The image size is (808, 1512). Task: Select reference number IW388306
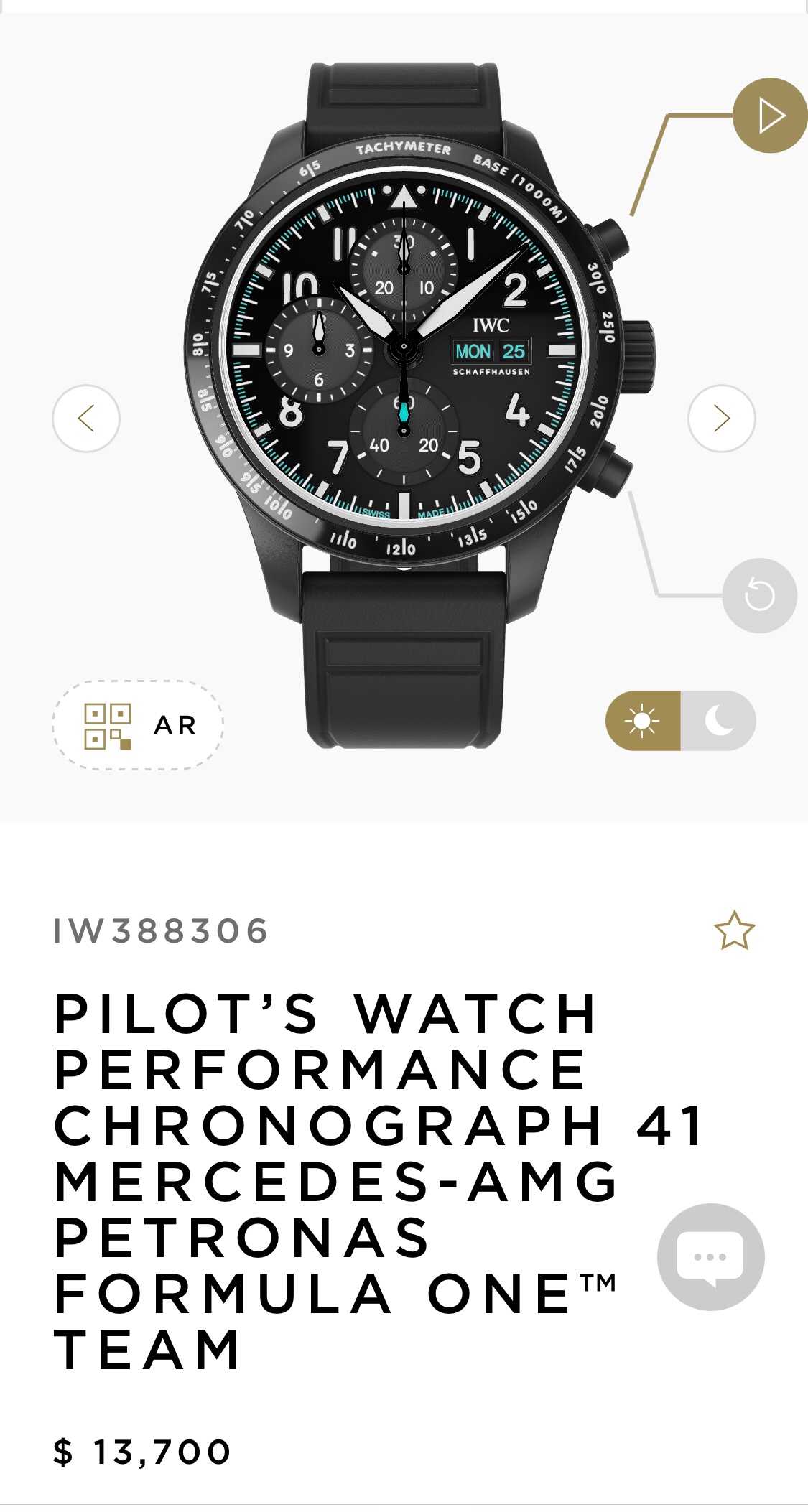pos(161,931)
